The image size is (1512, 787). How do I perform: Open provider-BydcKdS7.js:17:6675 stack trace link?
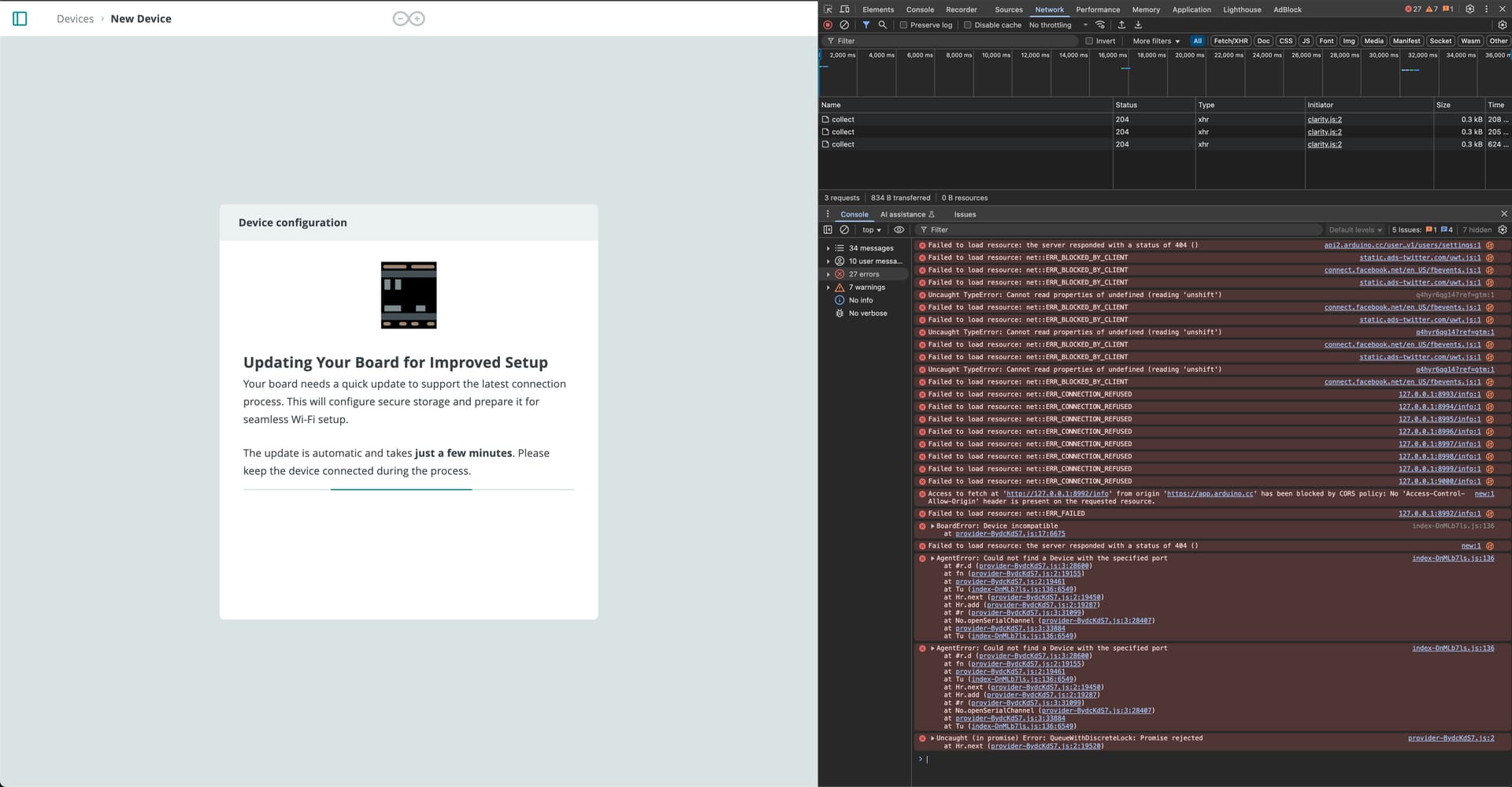1010,533
